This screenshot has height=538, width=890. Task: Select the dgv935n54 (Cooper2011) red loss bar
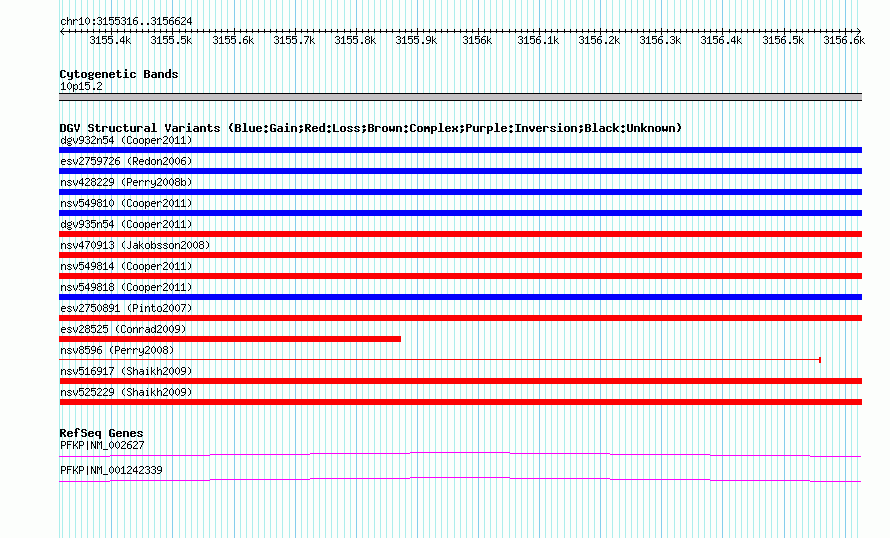pos(460,234)
